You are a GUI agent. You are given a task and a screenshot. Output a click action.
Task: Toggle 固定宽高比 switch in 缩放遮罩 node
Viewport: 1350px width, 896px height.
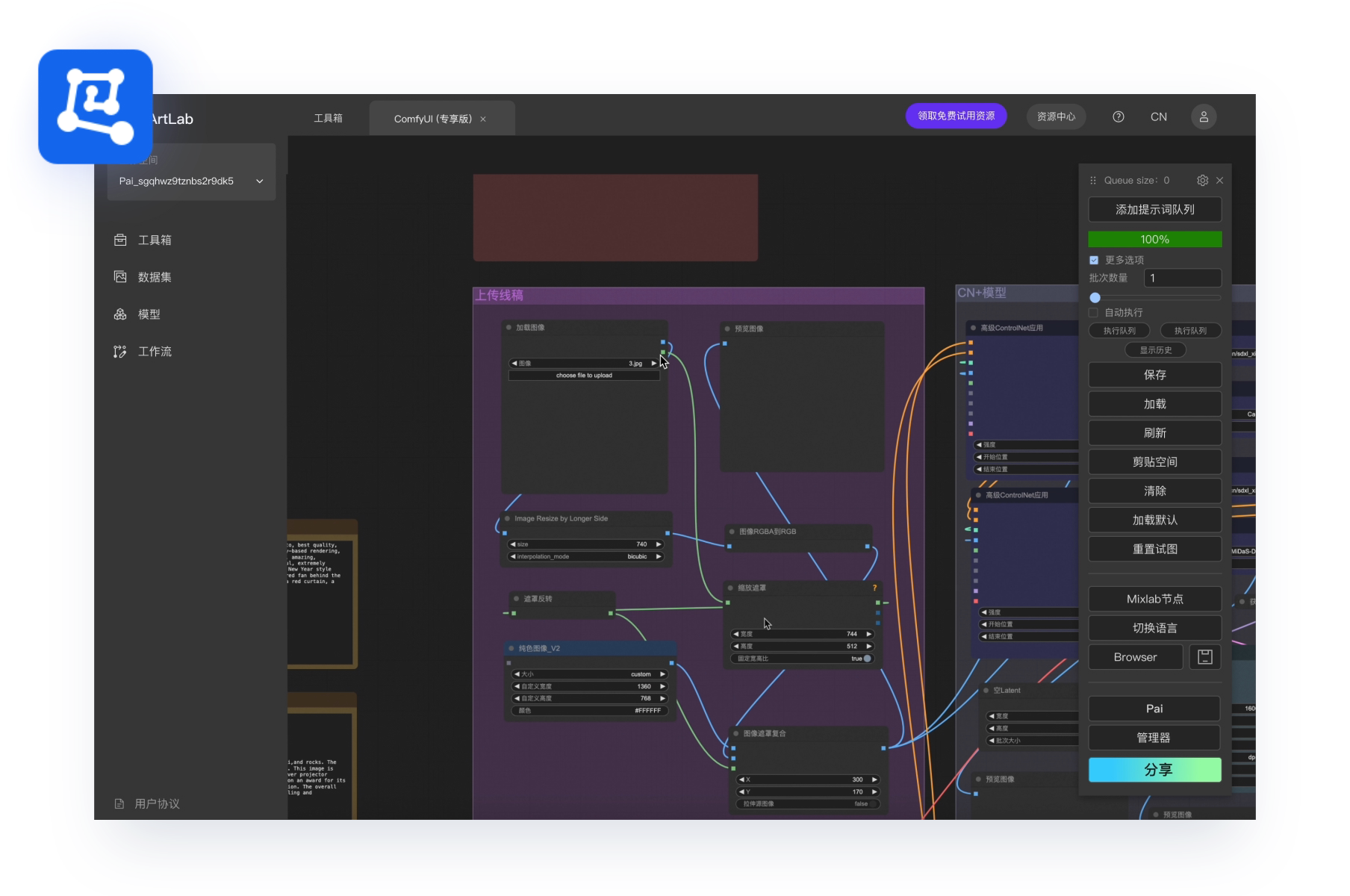(x=865, y=659)
